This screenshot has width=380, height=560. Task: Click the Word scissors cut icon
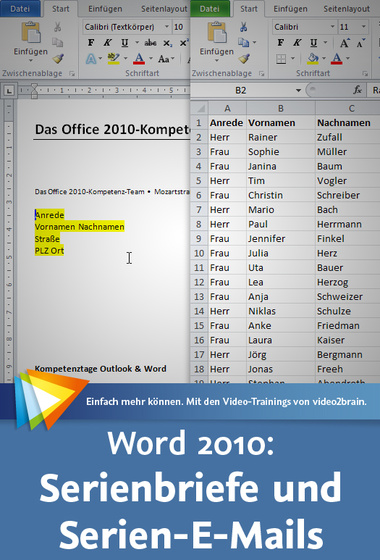(58, 26)
